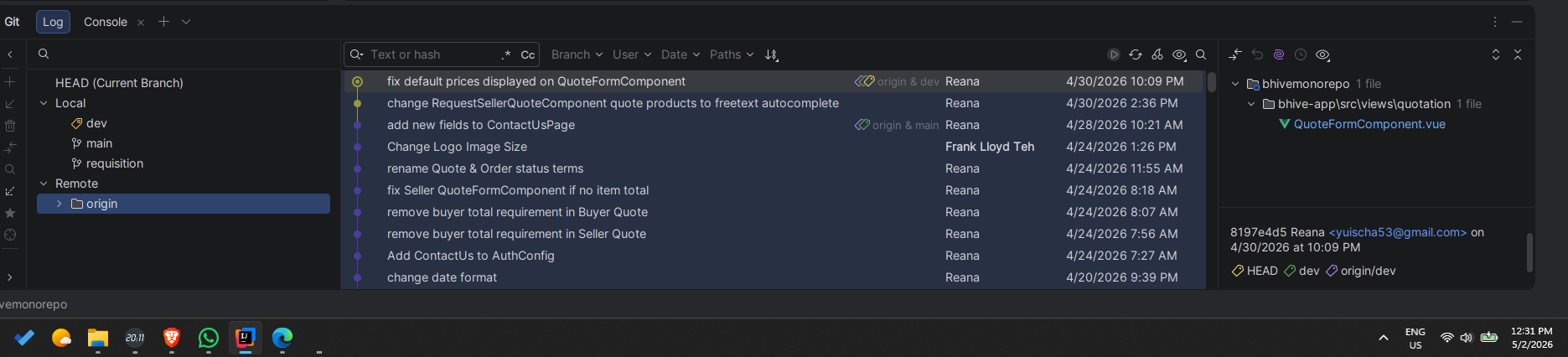The image size is (1568, 357).
Task: Open the Paths filter dropdown
Action: 731,54
